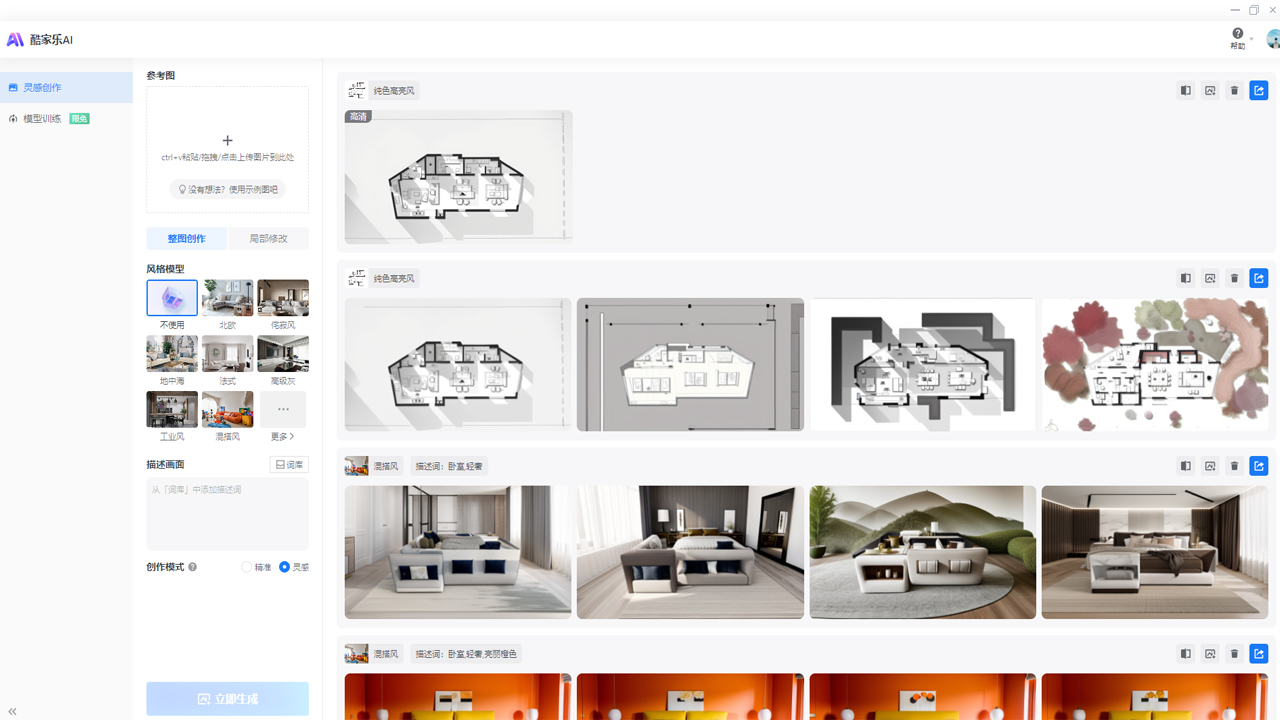Click image-reuse icon in 卧室,轻奢,亮丽橙色 row

1210,654
